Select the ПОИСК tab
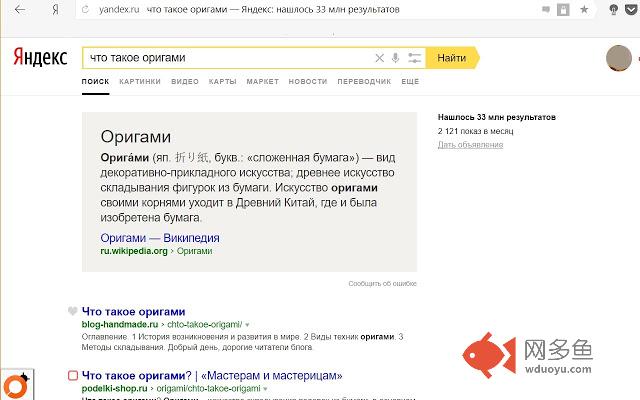Viewport: 640px width, 400px height. coord(95,82)
